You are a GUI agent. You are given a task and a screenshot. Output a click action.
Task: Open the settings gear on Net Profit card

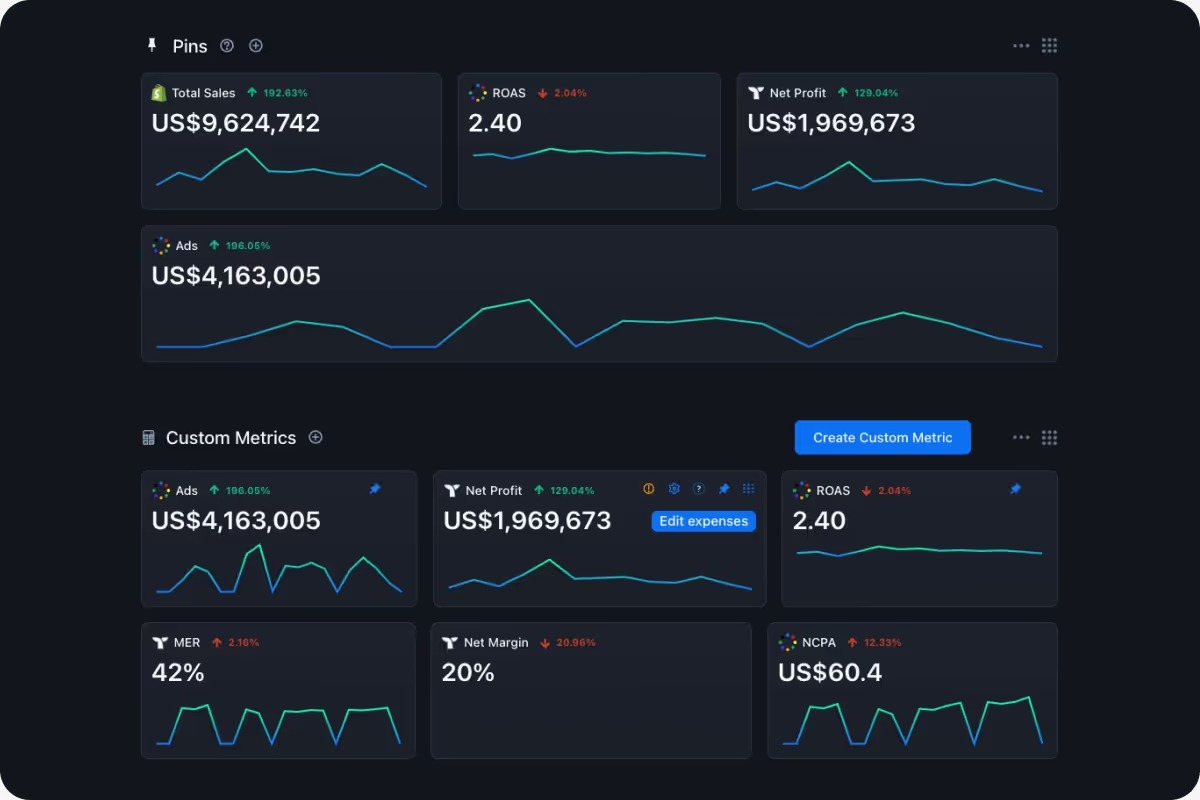[x=674, y=489]
